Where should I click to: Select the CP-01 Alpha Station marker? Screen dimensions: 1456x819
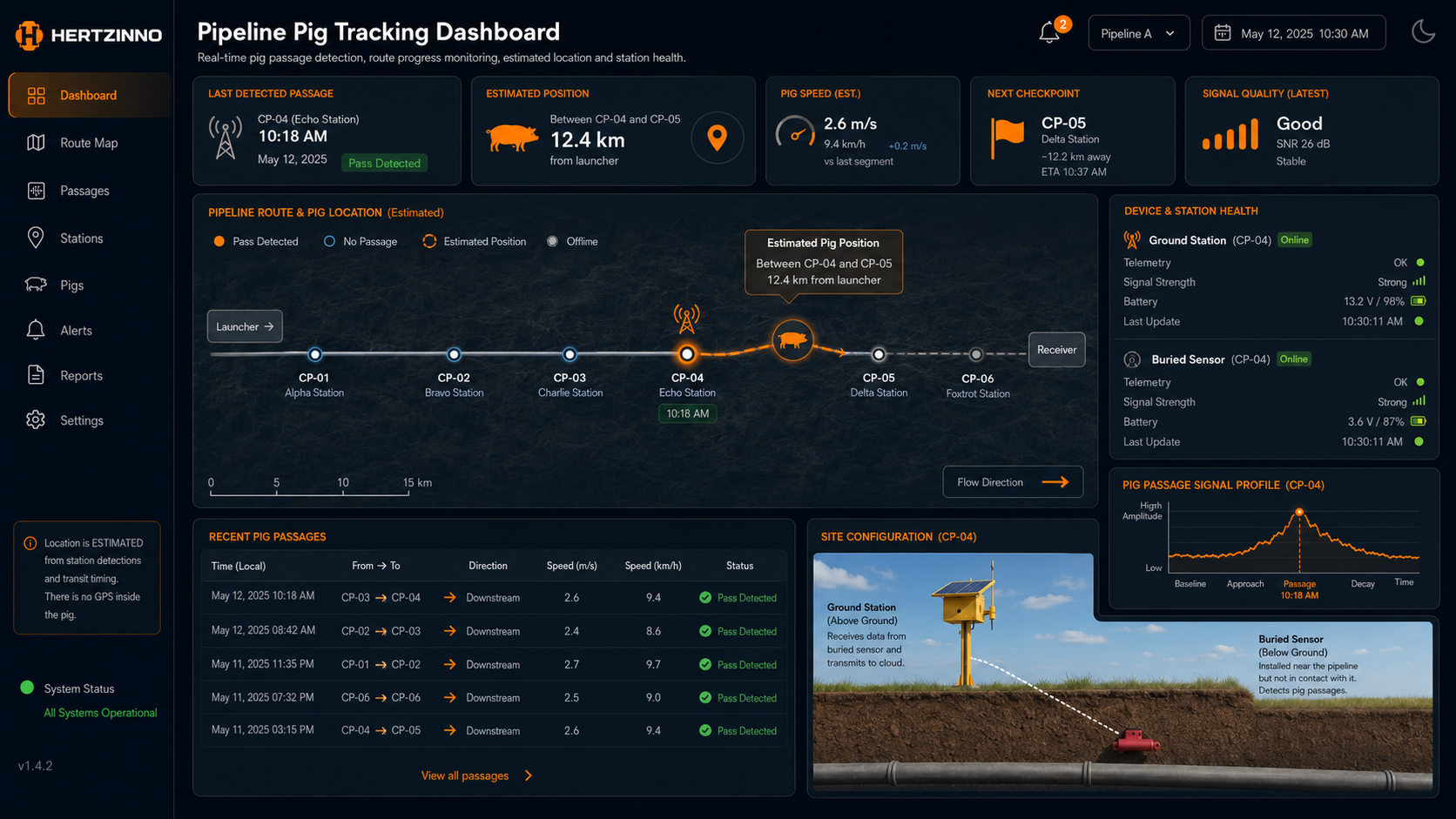click(315, 354)
